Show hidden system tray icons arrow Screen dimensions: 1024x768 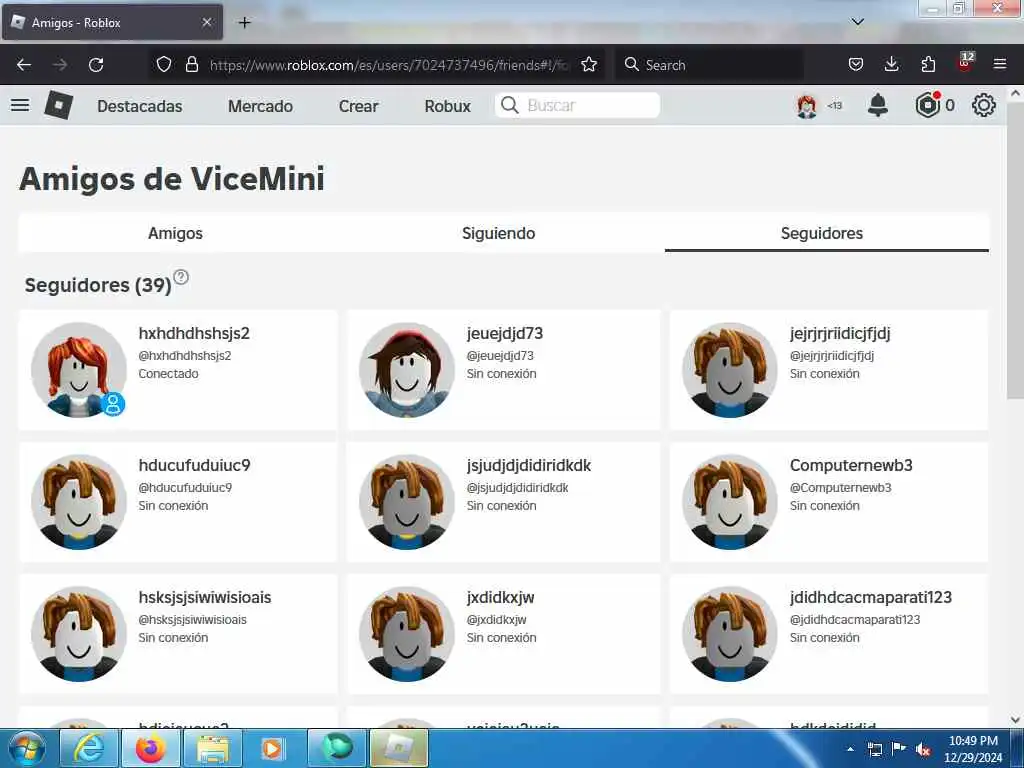(x=850, y=749)
